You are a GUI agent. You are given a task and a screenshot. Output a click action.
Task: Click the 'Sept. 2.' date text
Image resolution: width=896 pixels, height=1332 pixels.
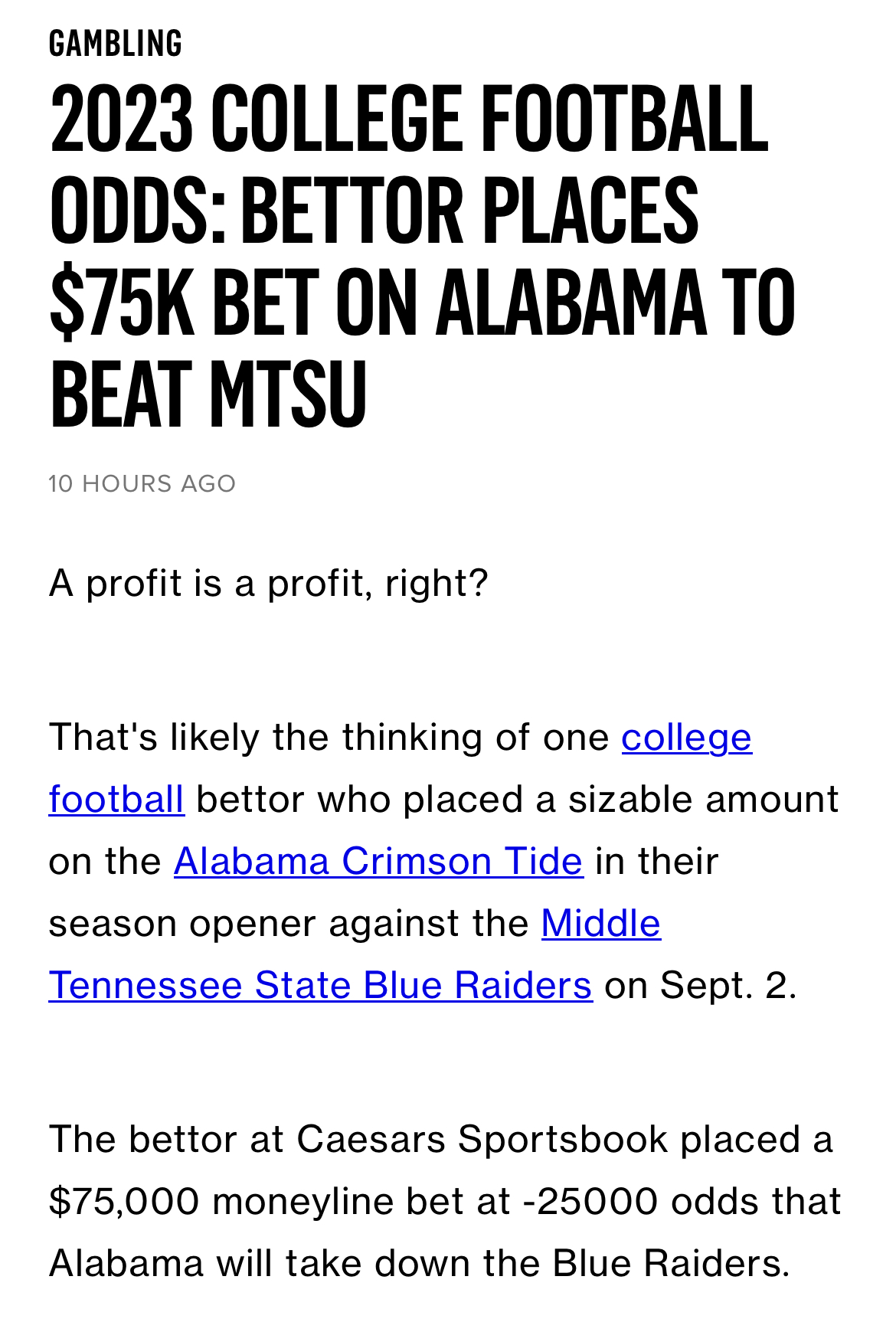[728, 986]
